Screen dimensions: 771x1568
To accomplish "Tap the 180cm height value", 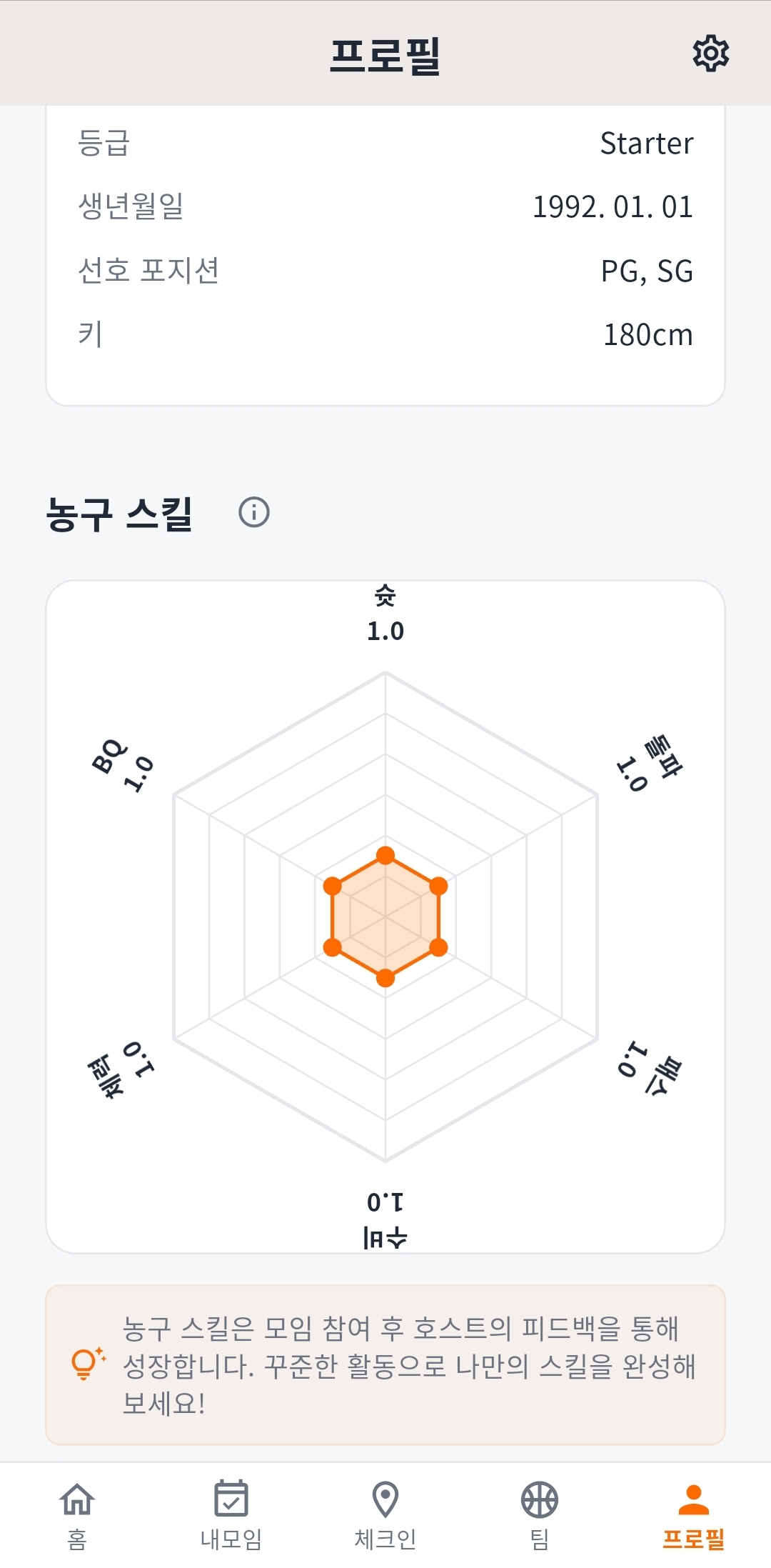I will [647, 335].
